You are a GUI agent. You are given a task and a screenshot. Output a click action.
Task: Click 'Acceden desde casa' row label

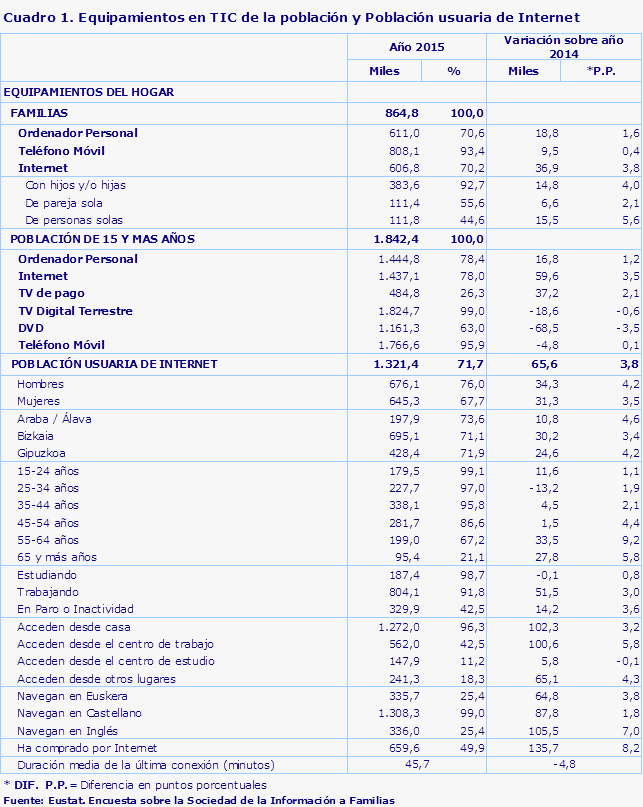(74, 627)
